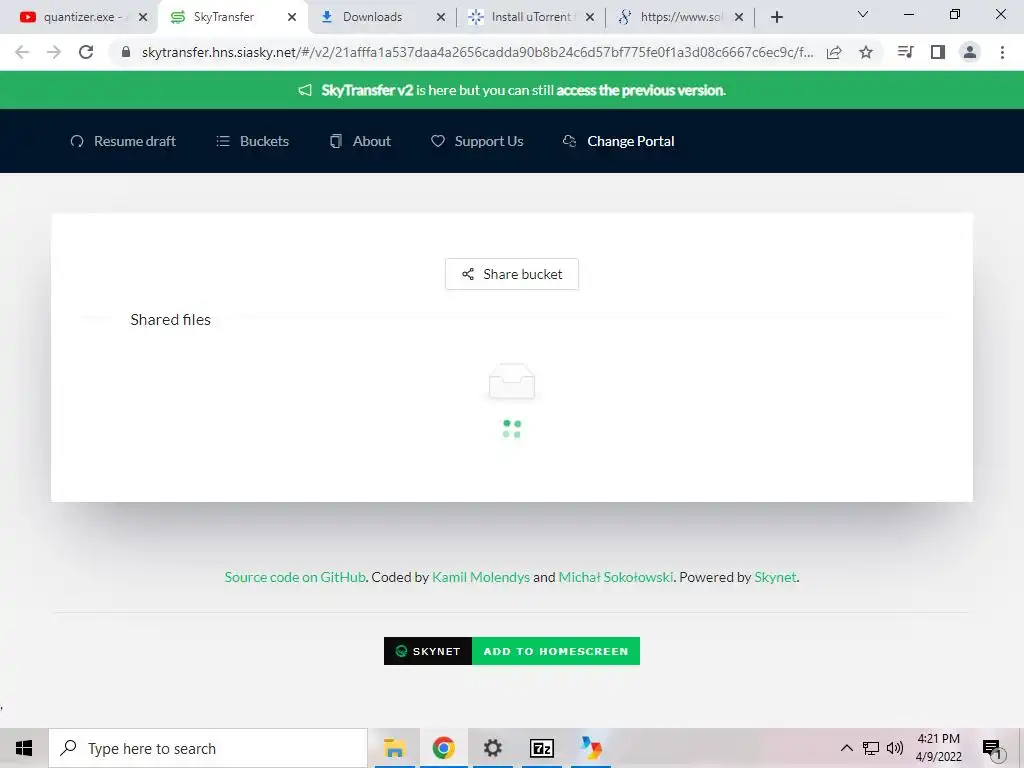Close the Downloads tab
This screenshot has height=768, width=1024.
[441, 17]
